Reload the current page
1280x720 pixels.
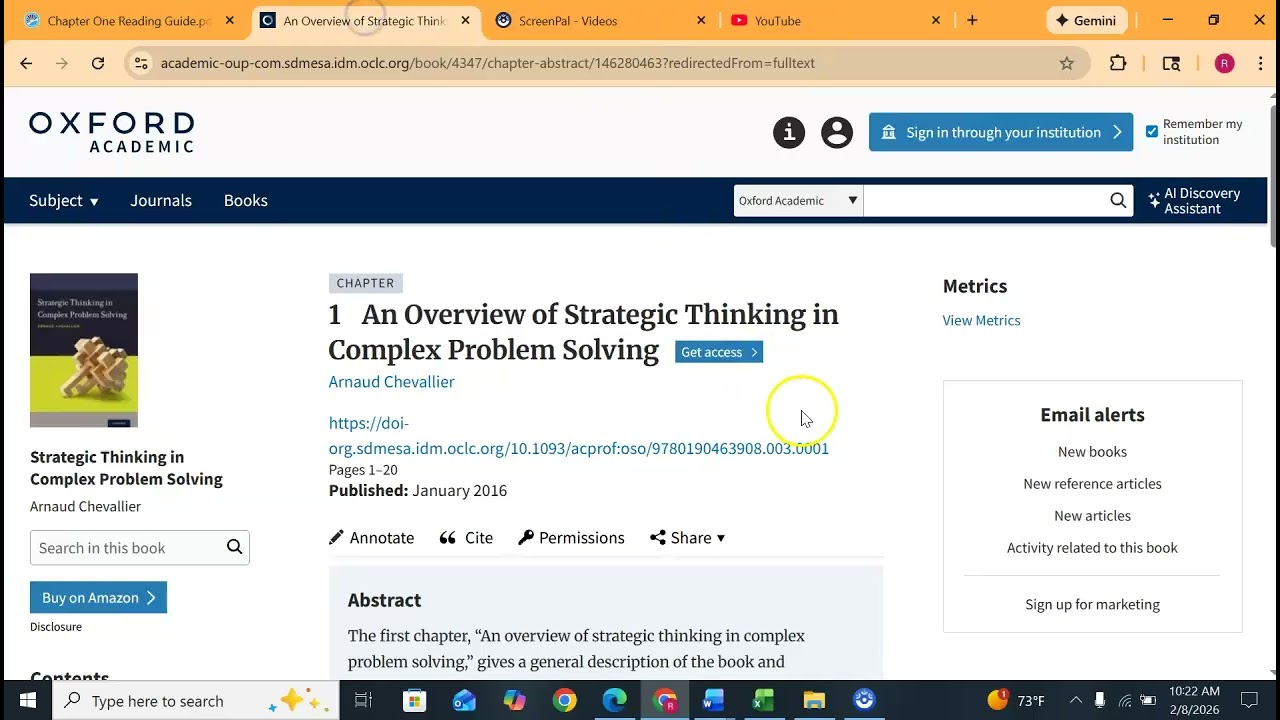pyautogui.click(x=98, y=63)
